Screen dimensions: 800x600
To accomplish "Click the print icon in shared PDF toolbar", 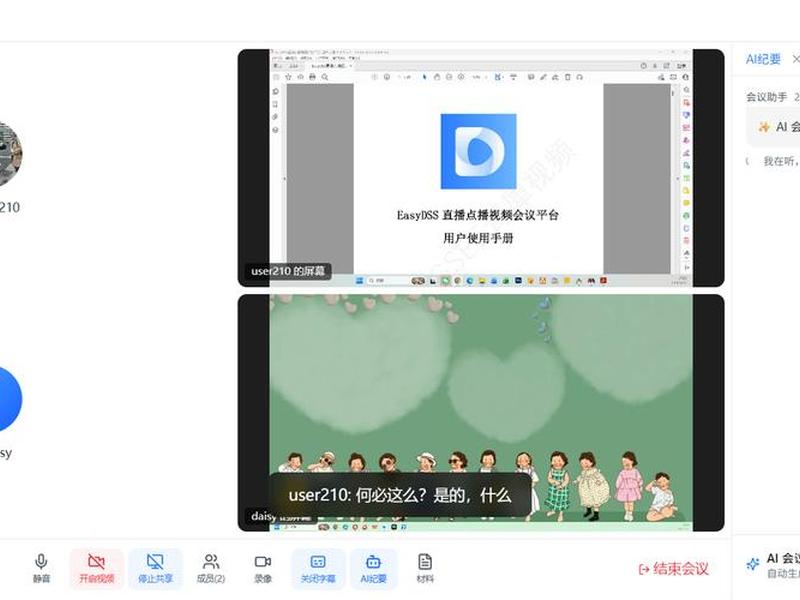I will click(x=312, y=77).
